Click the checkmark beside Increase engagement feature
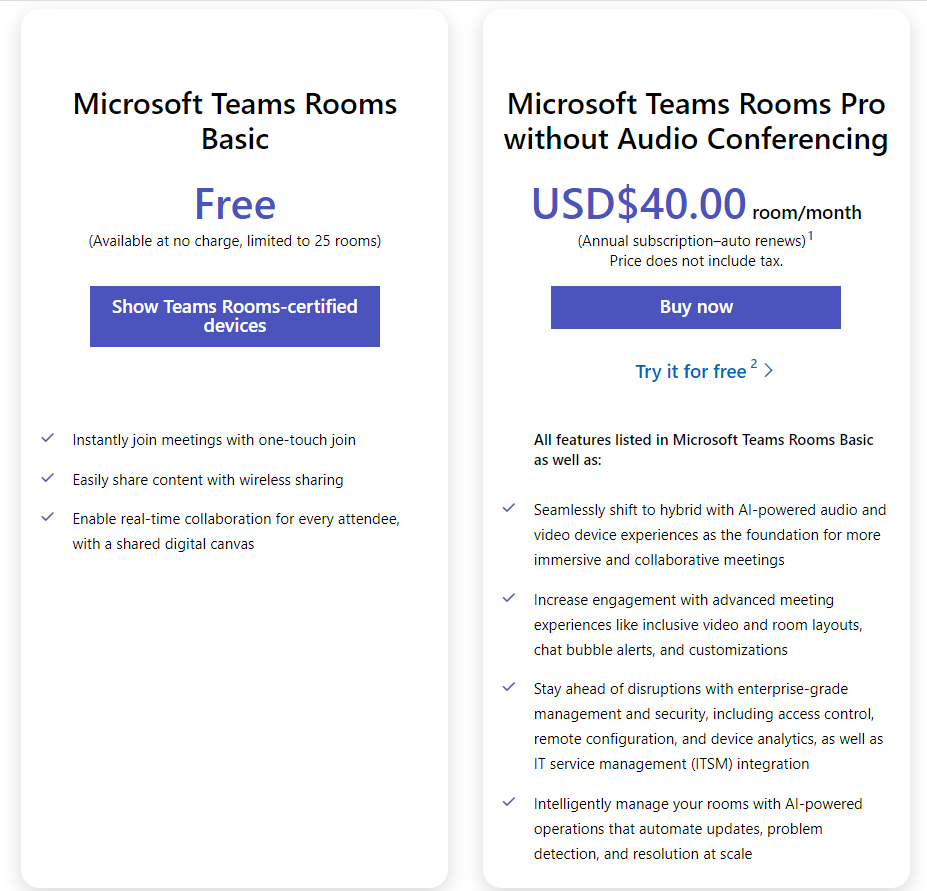The image size is (927, 891). click(x=509, y=598)
